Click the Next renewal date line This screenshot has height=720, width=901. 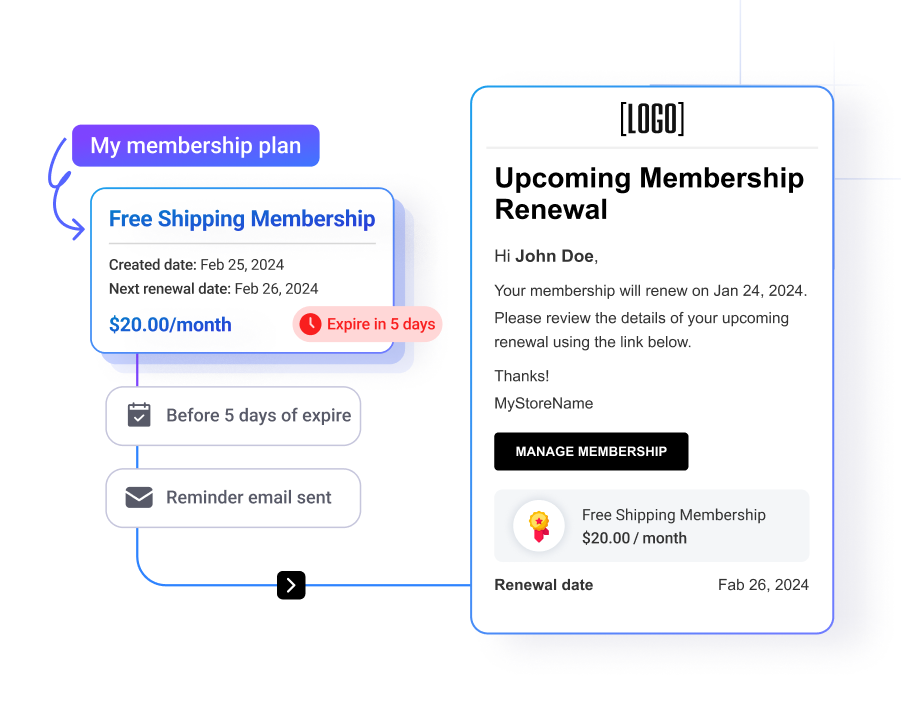pos(213,289)
